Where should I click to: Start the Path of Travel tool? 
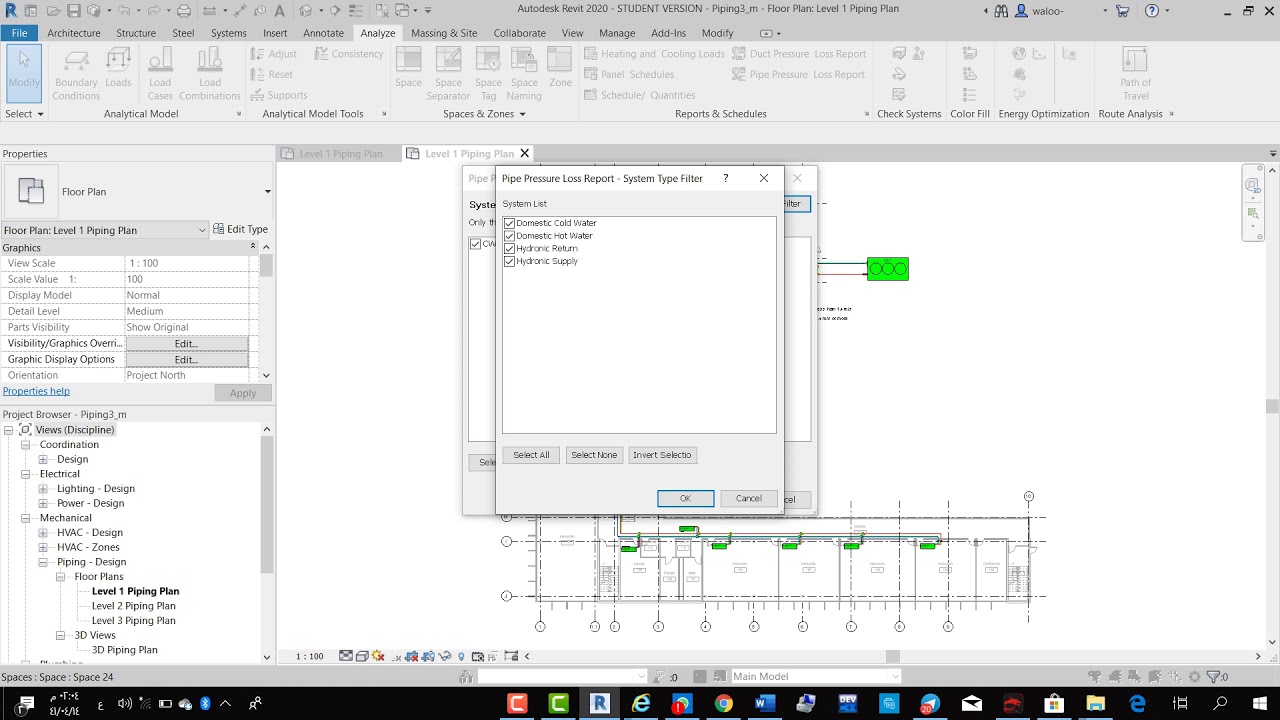[x=1135, y=74]
